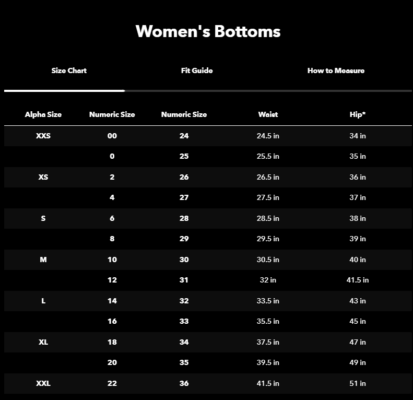Click the Alpha Size column header
Screen dimensions: 413x400
[43, 115]
